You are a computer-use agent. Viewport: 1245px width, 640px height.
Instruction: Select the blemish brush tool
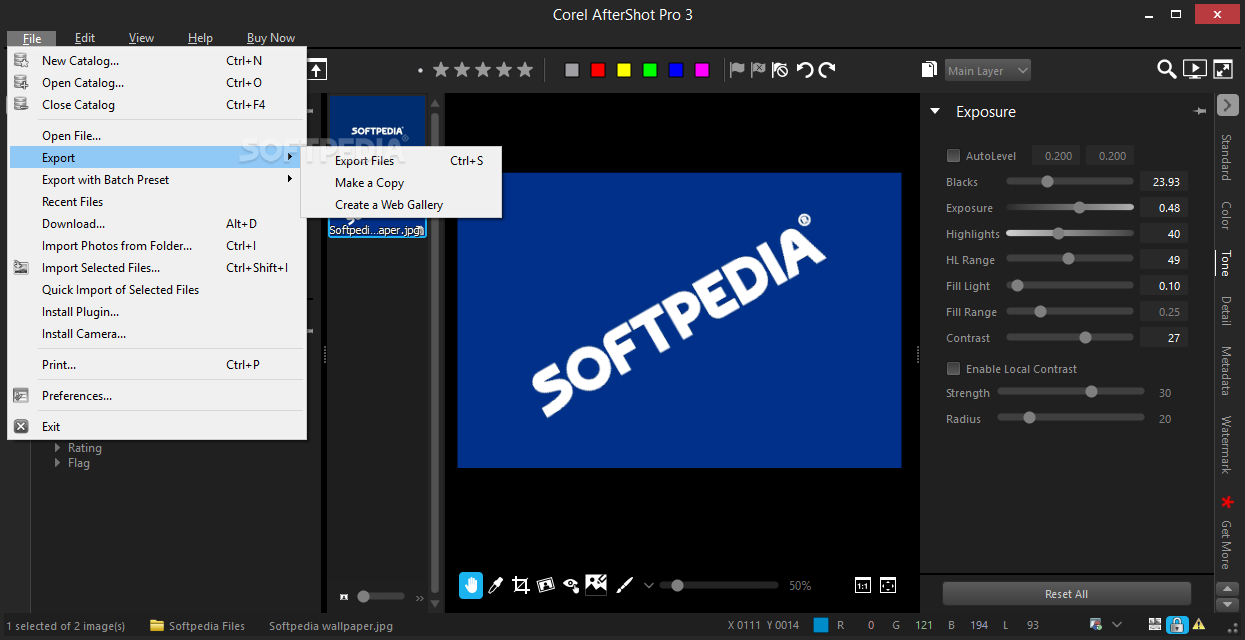tap(623, 585)
